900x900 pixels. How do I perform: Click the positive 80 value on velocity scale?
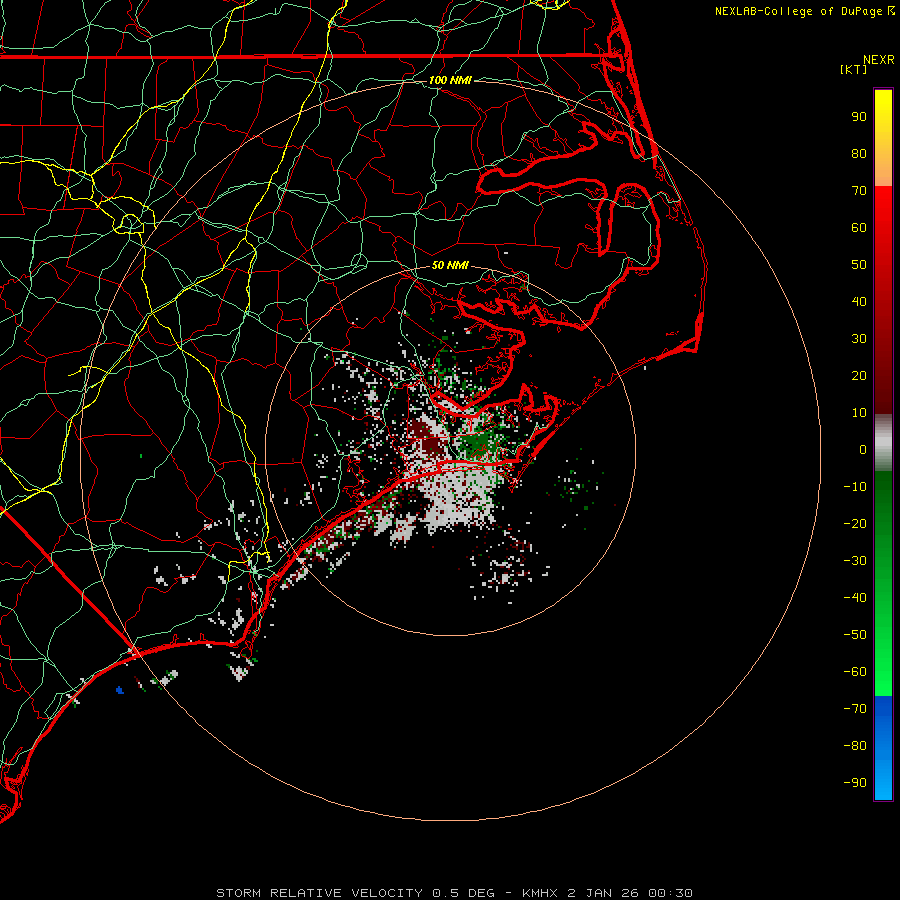point(859,154)
